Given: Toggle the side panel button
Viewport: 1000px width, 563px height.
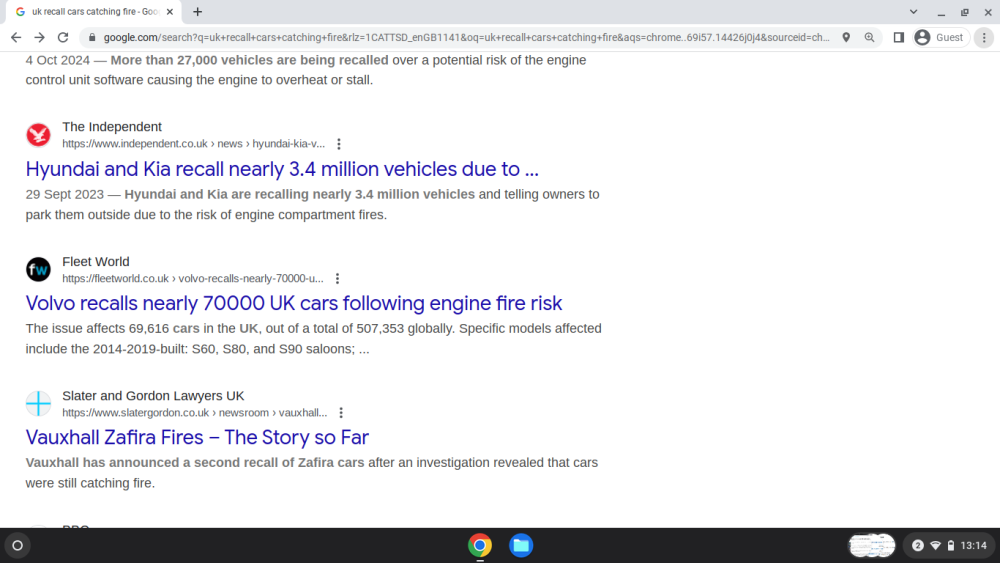Looking at the screenshot, I should (899, 38).
